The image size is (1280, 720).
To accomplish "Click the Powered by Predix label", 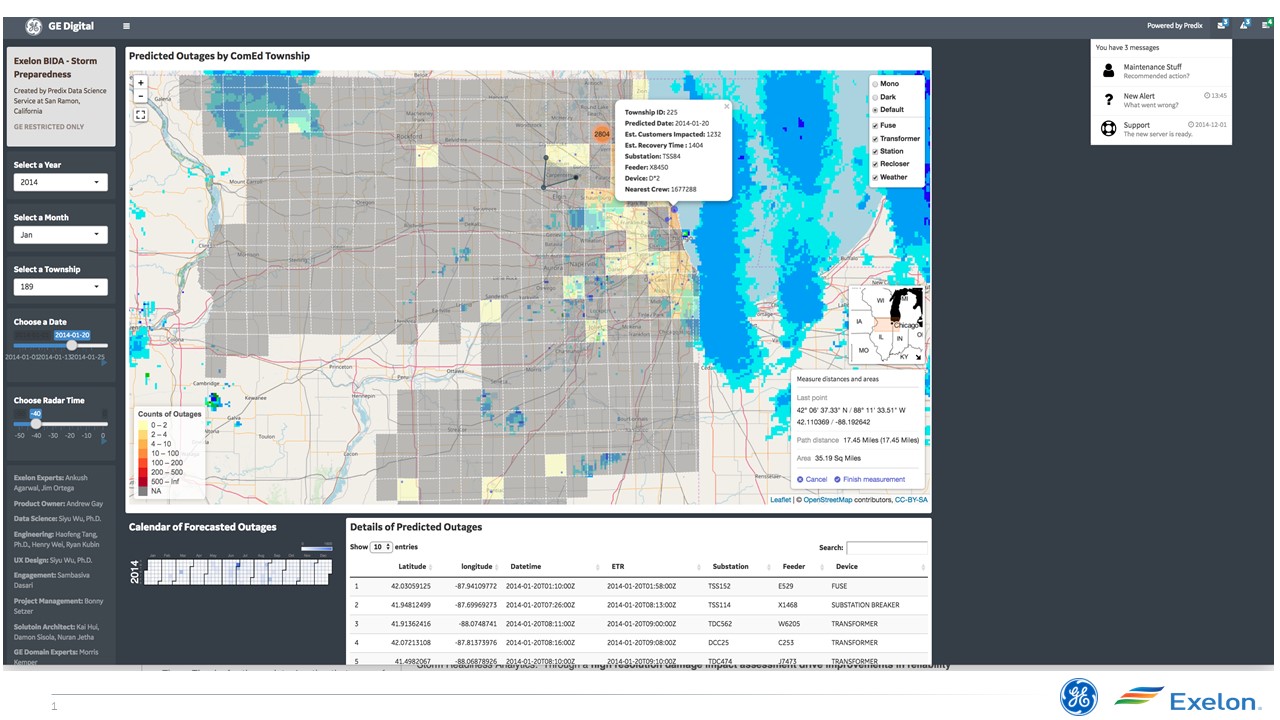I will (1174, 26).
